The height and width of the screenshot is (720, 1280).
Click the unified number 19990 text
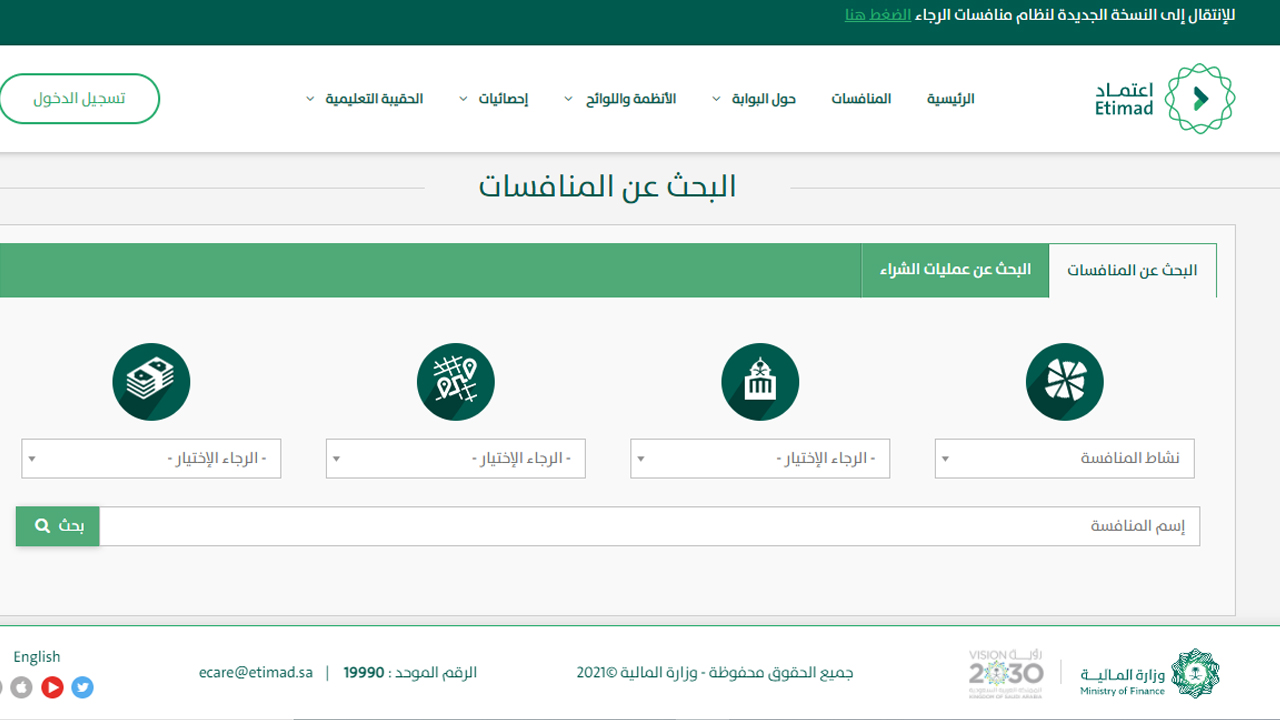click(x=364, y=673)
